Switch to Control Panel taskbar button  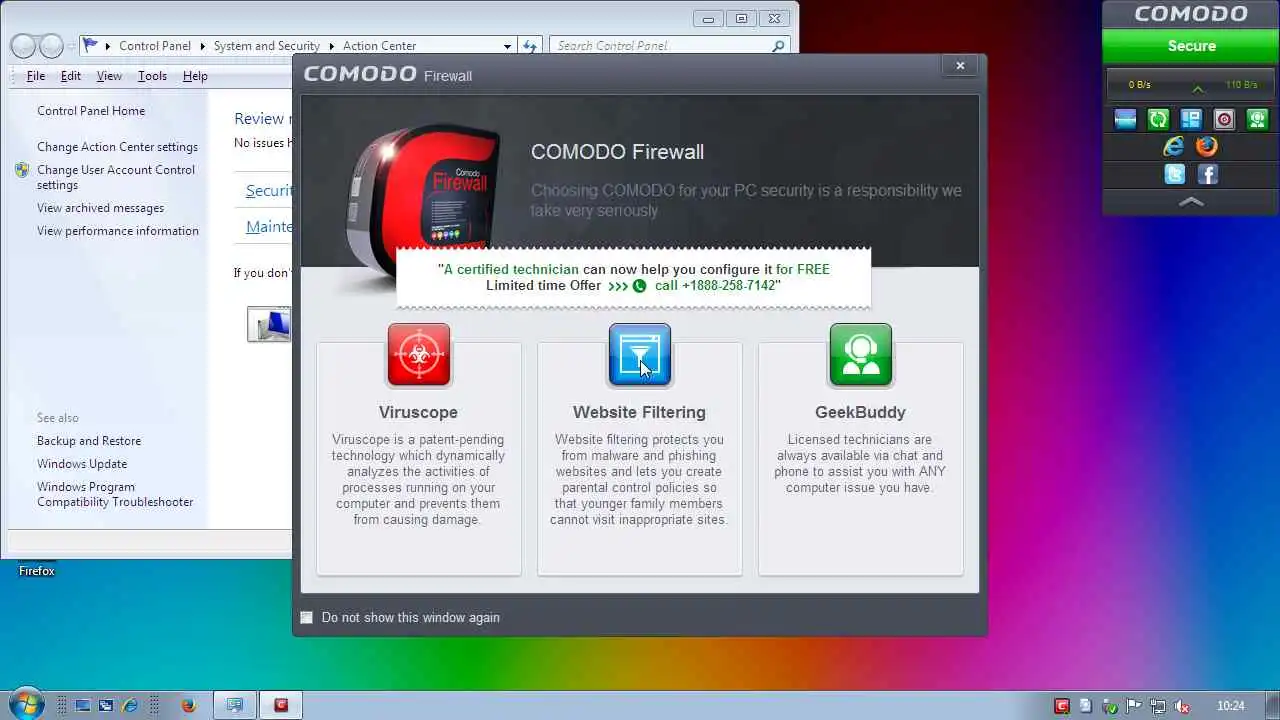coord(235,705)
